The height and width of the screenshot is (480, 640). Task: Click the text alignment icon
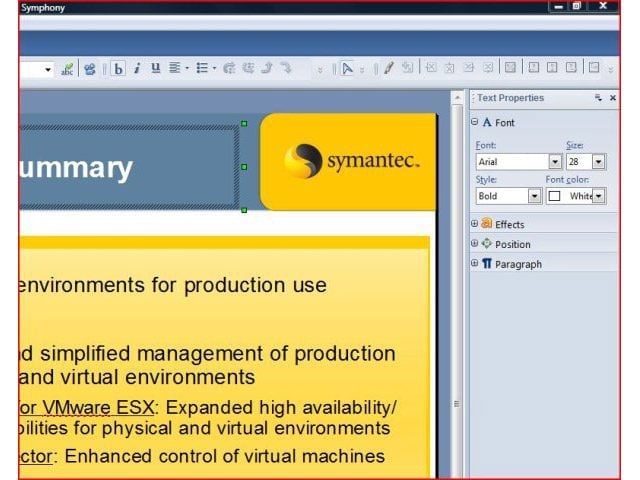[175, 68]
